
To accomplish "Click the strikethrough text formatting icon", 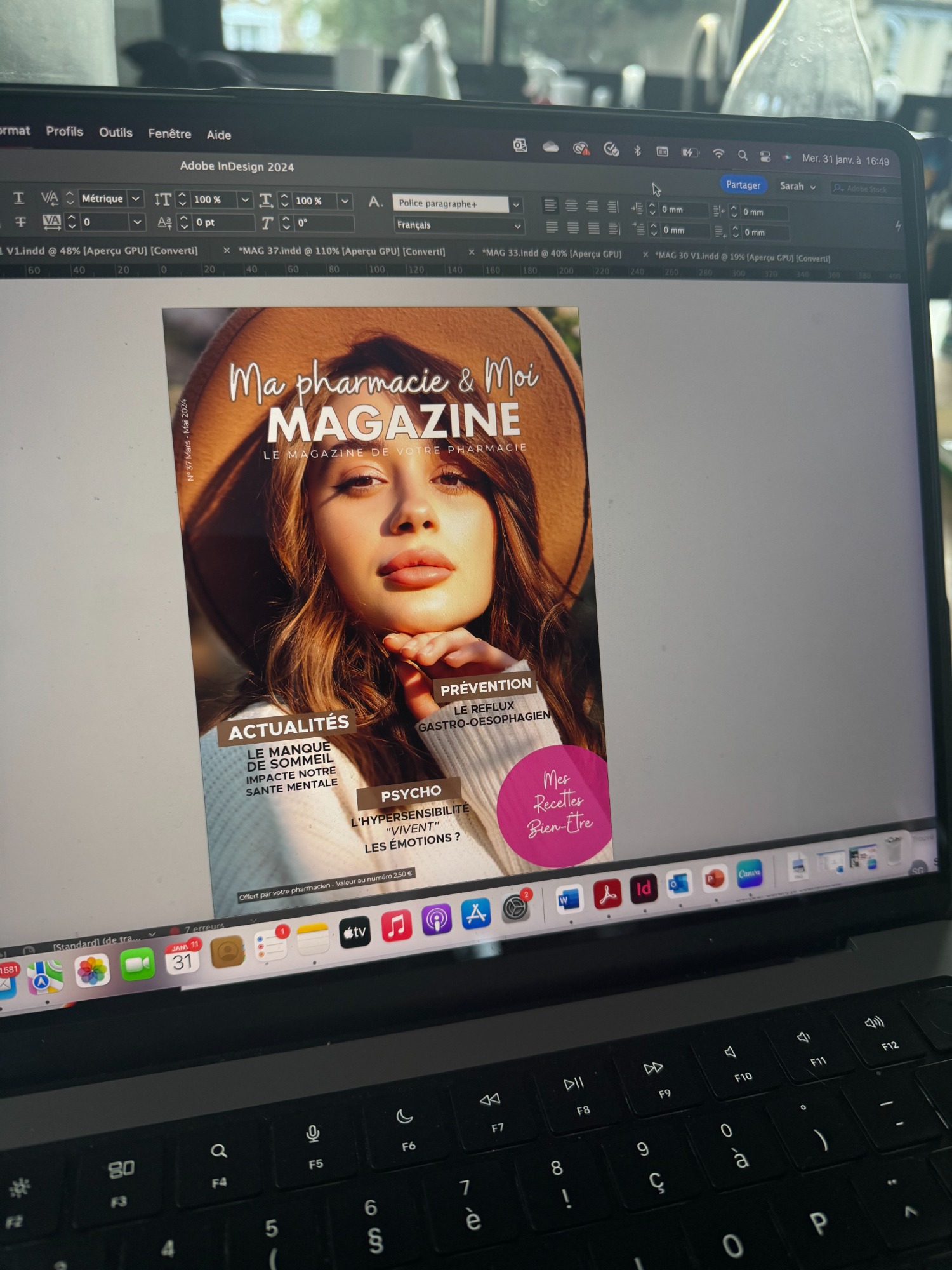I will coord(20,222).
